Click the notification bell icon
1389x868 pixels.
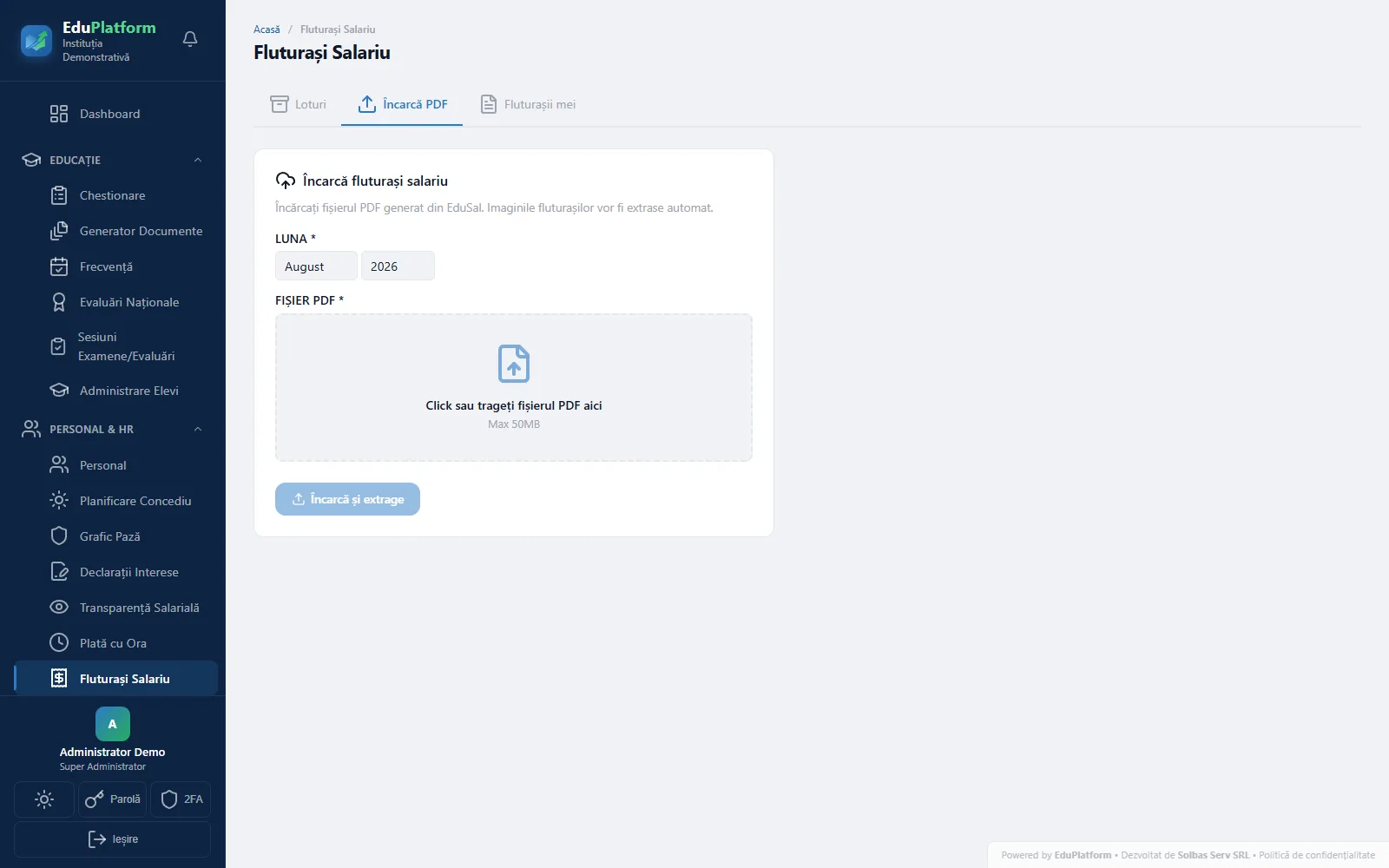click(x=190, y=39)
